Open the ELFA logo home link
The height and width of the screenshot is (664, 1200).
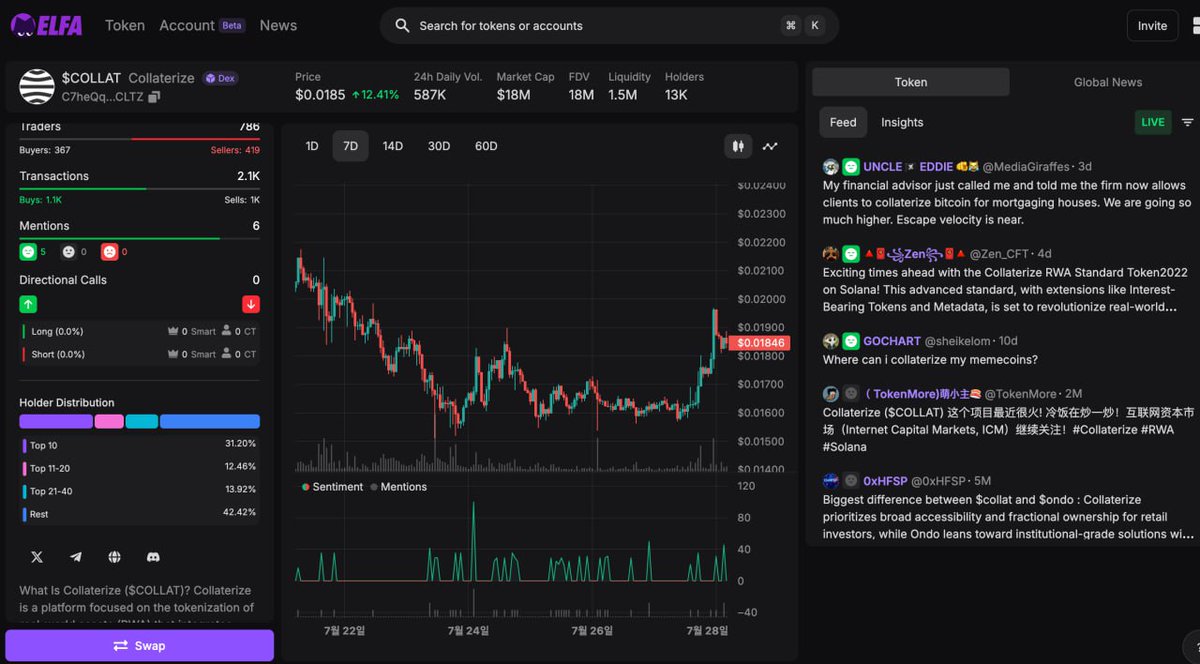click(46, 25)
